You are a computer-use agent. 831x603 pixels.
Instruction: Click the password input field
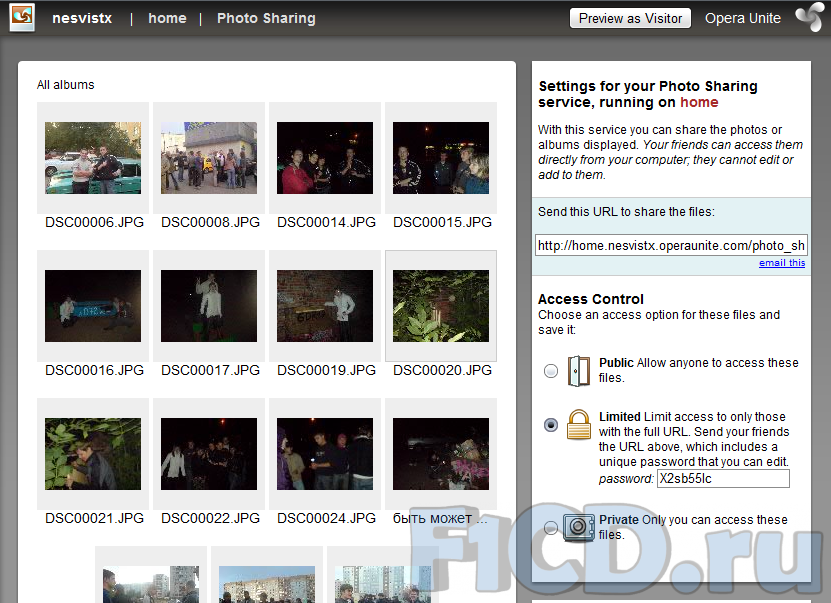[x=723, y=478]
